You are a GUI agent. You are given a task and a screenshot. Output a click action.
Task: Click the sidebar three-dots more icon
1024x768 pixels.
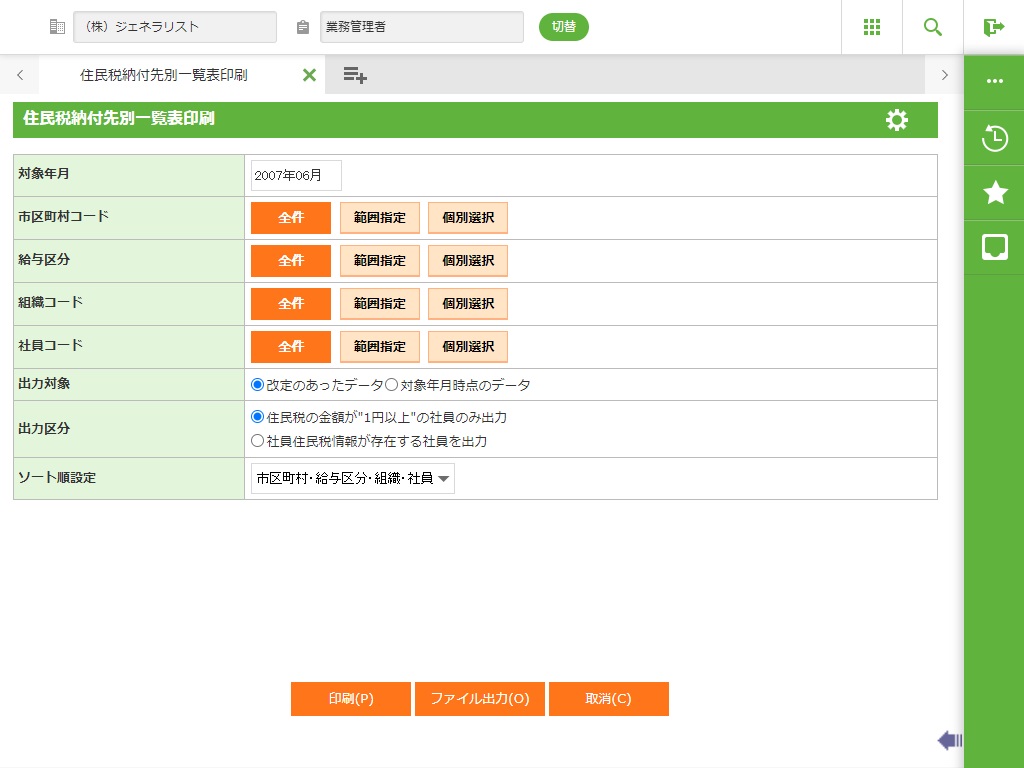point(995,82)
